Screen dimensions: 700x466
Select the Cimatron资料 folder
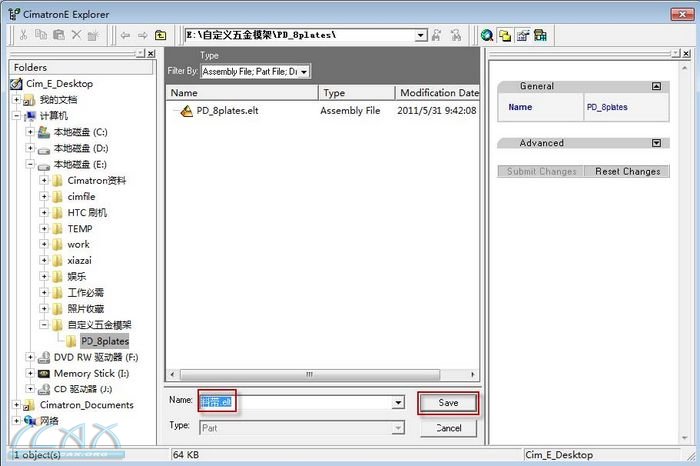tap(96, 180)
